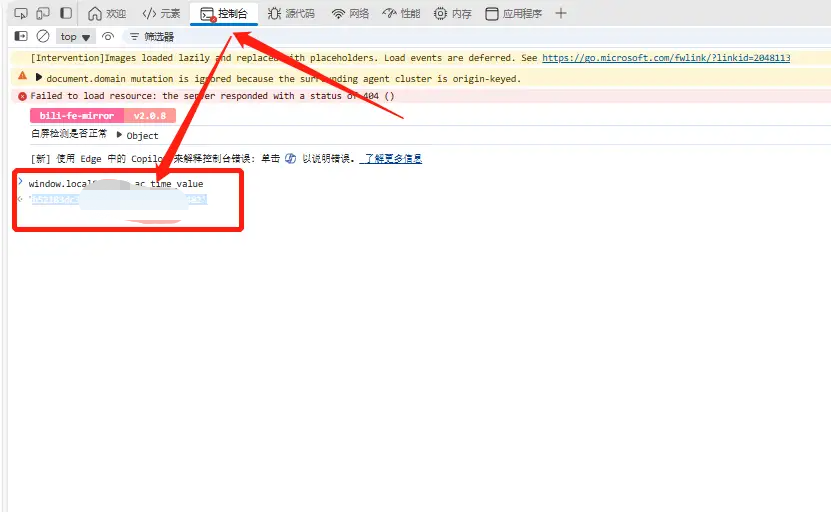Open the go.microsoft.com fwlink link
The width and height of the screenshot is (831, 512).
pos(665,58)
